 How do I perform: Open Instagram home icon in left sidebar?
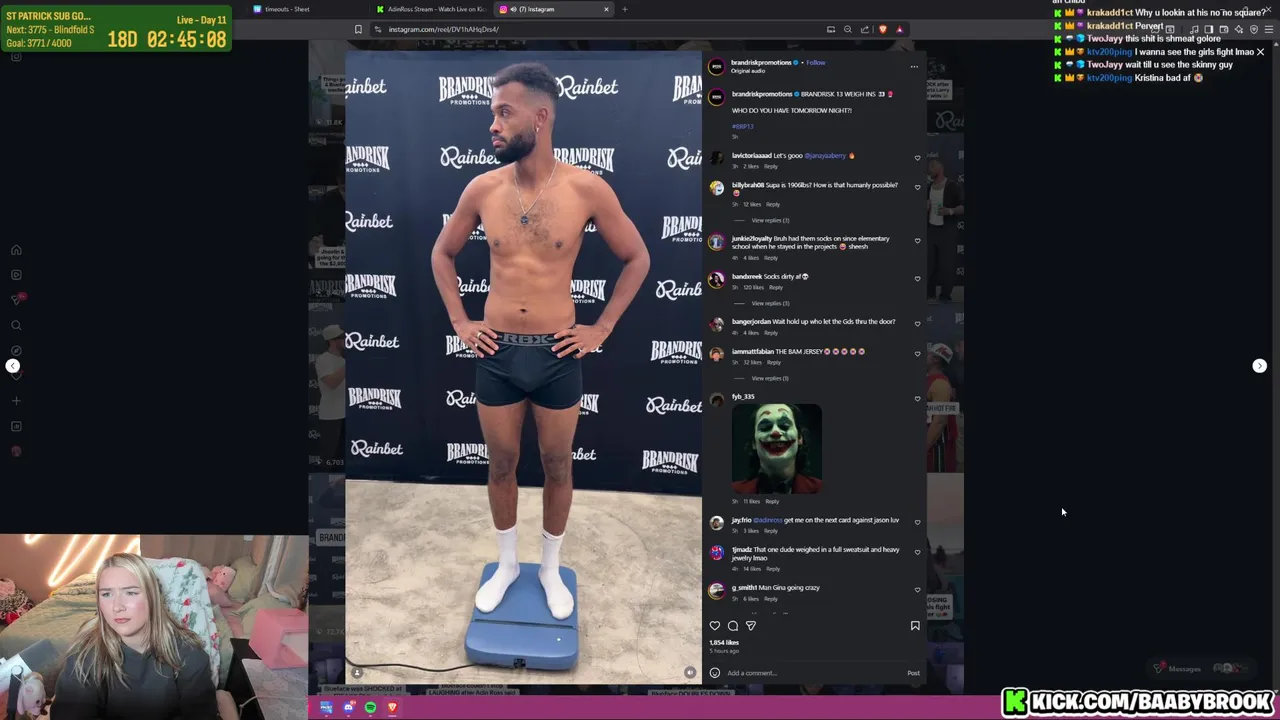coord(16,250)
